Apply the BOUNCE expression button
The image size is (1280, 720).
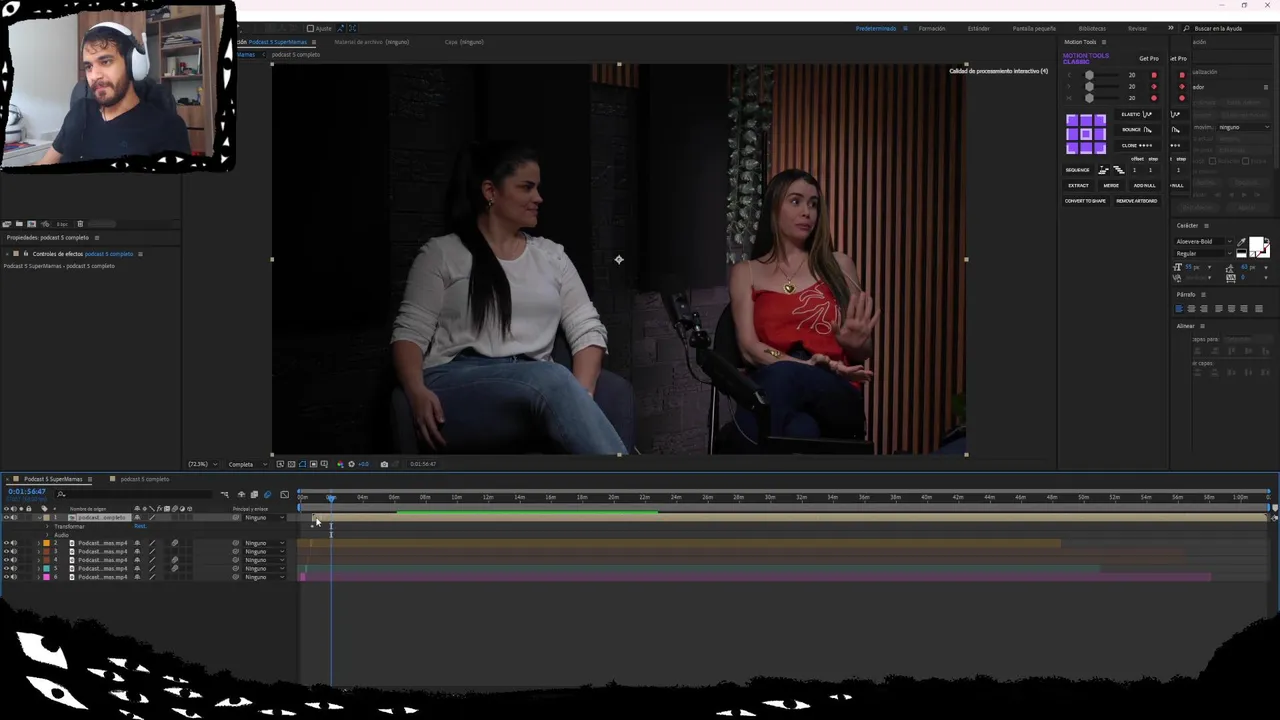(x=1137, y=130)
